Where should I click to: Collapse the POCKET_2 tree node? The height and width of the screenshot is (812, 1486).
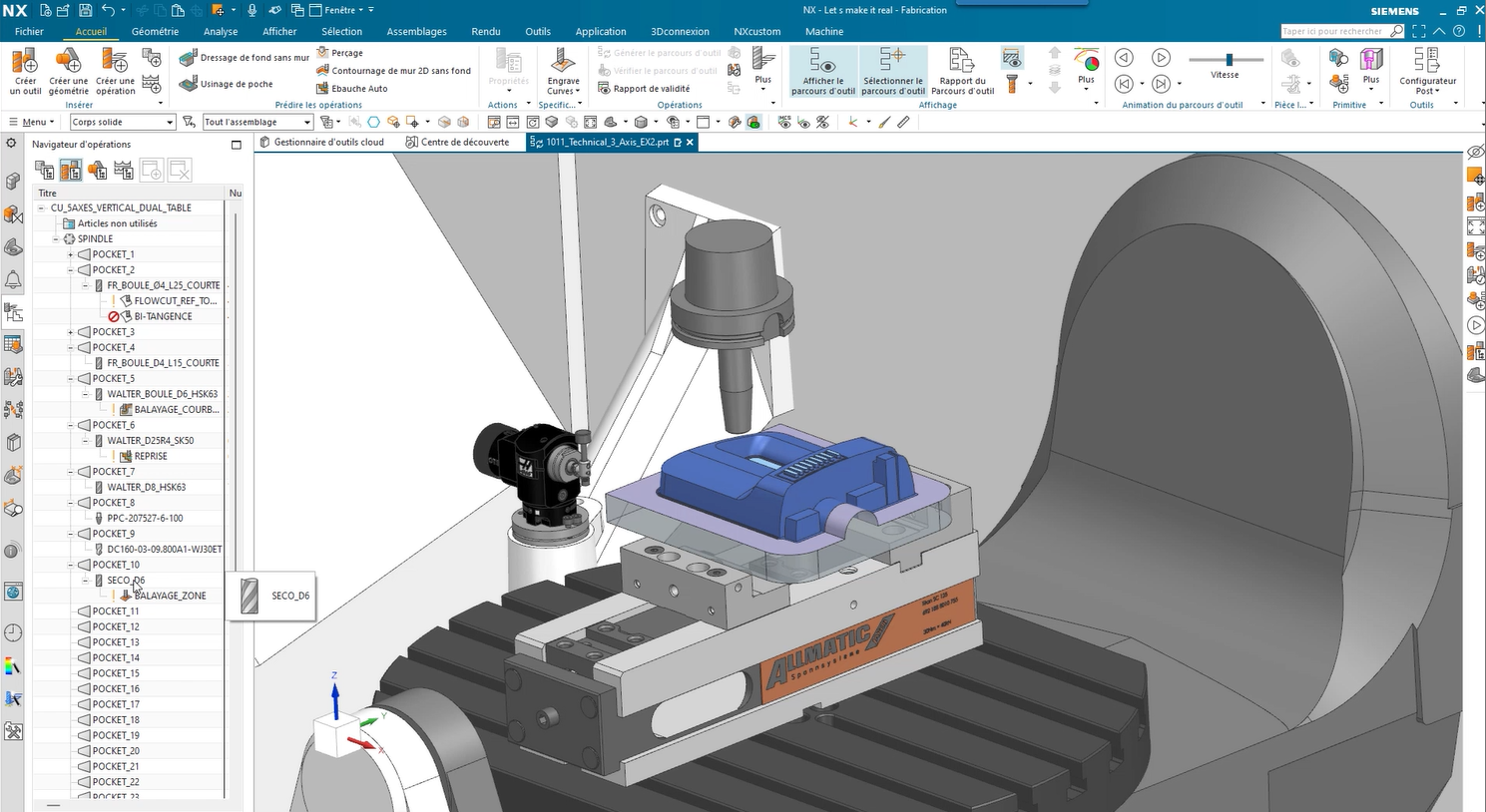[71, 270]
